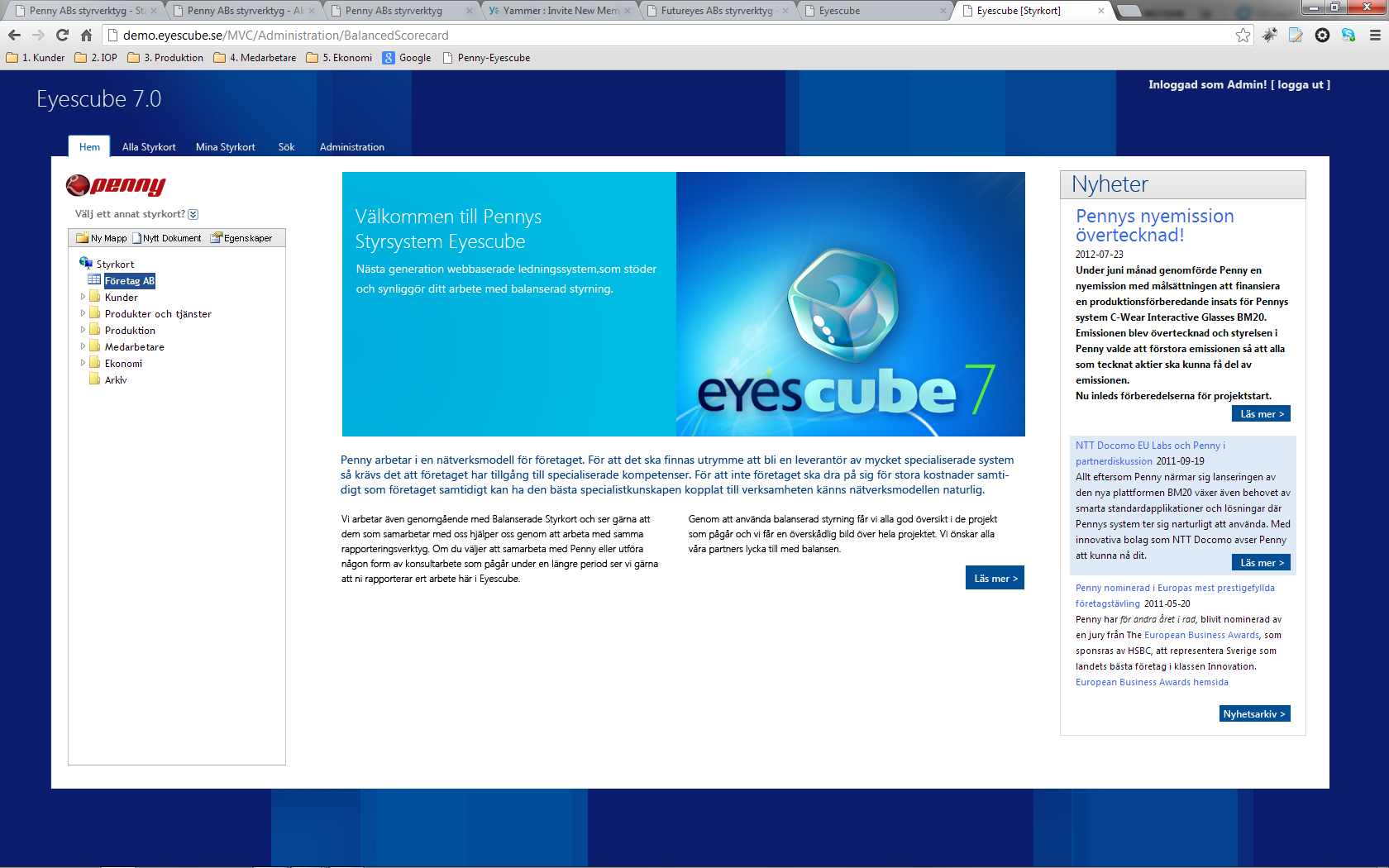Click the browser forward arrow
This screenshot has height=868, width=1389.
[x=38, y=35]
